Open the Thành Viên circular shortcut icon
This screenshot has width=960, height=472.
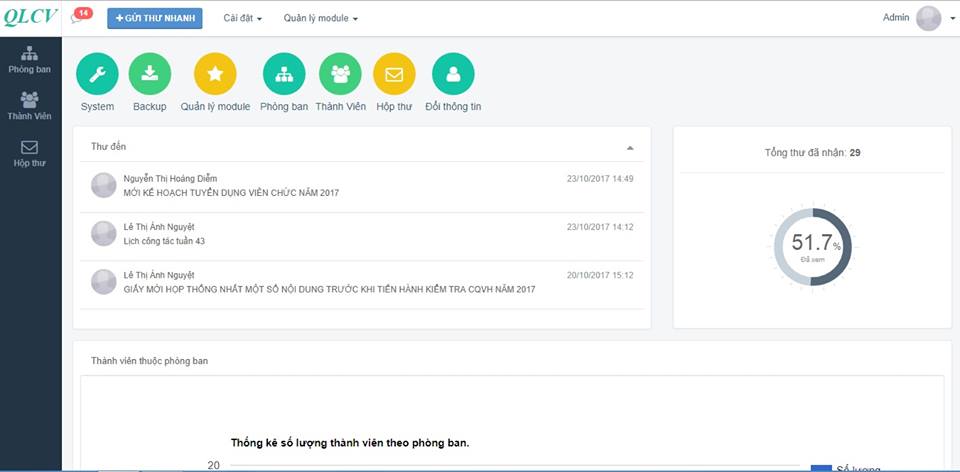pos(340,74)
